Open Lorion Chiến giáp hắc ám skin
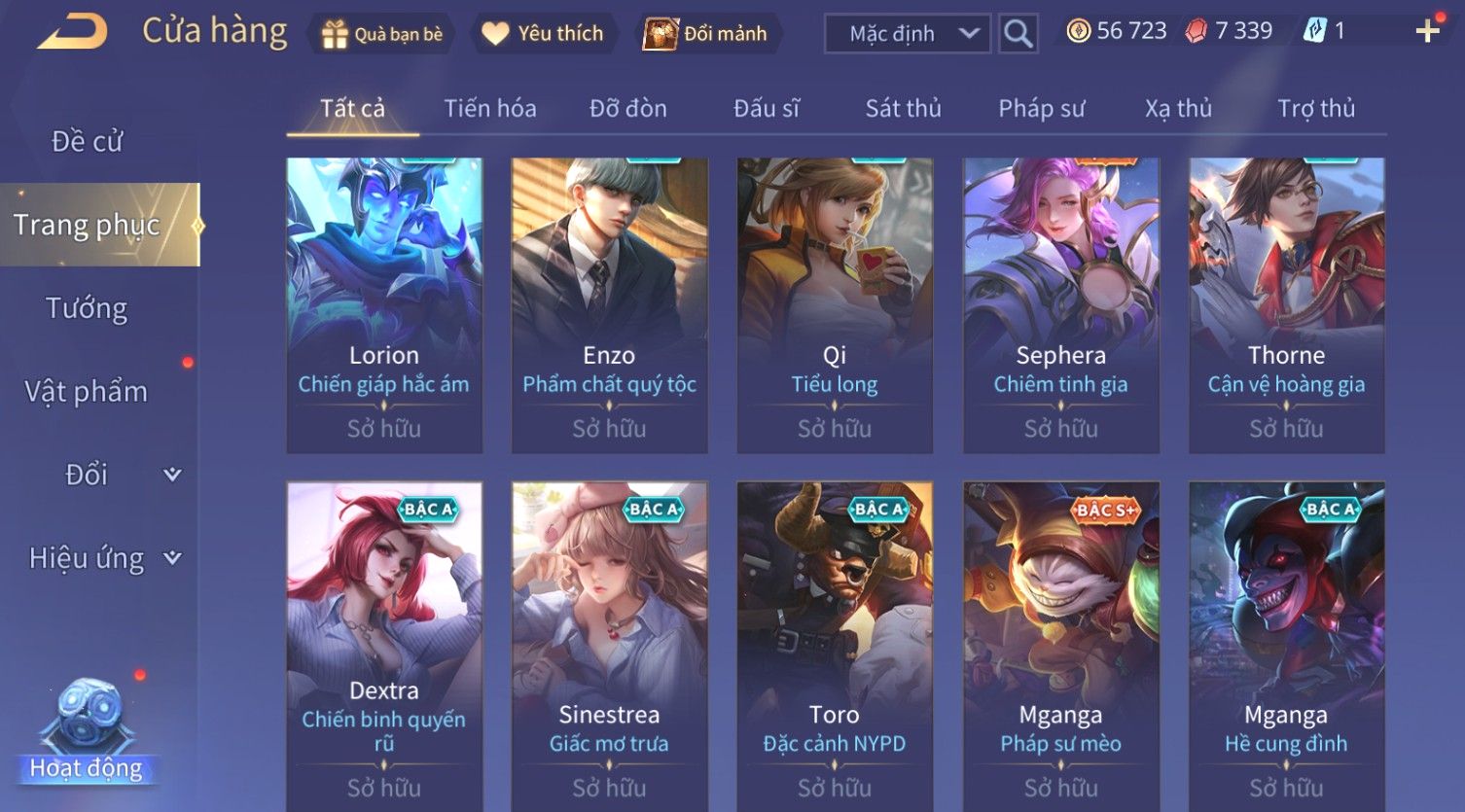The width and height of the screenshot is (1465, 812). (384, 305)
